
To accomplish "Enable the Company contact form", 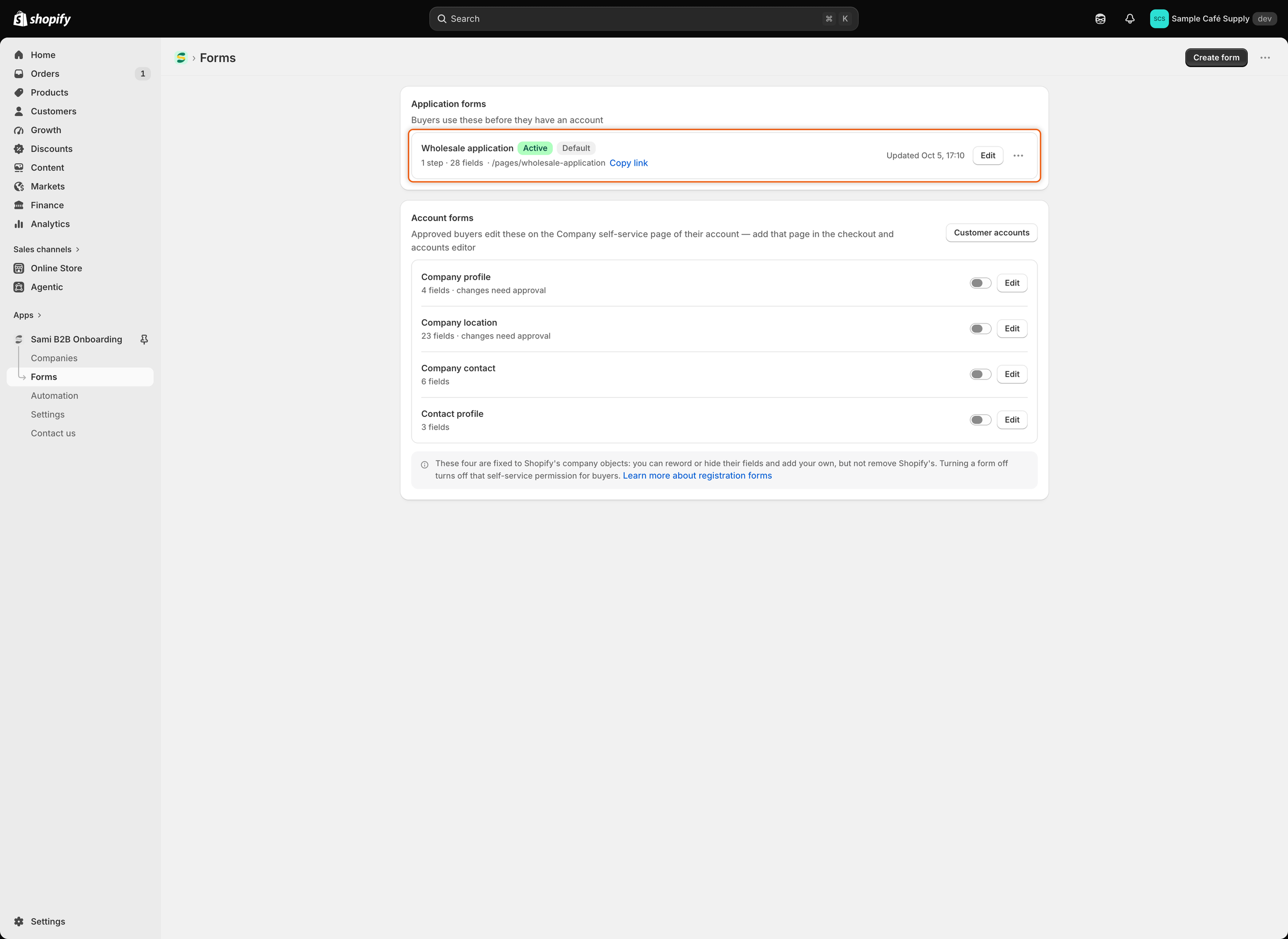I will 980,374.
